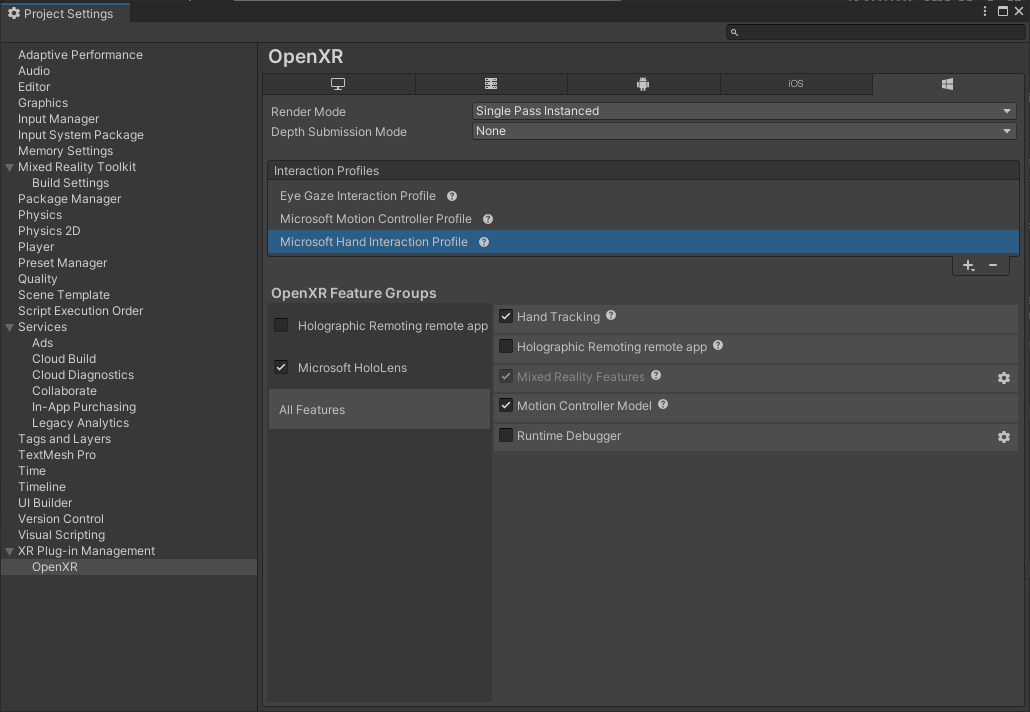This screenshot has width=1030, height=712.
Task: Select the iOS platform tab
Action: 795,84
